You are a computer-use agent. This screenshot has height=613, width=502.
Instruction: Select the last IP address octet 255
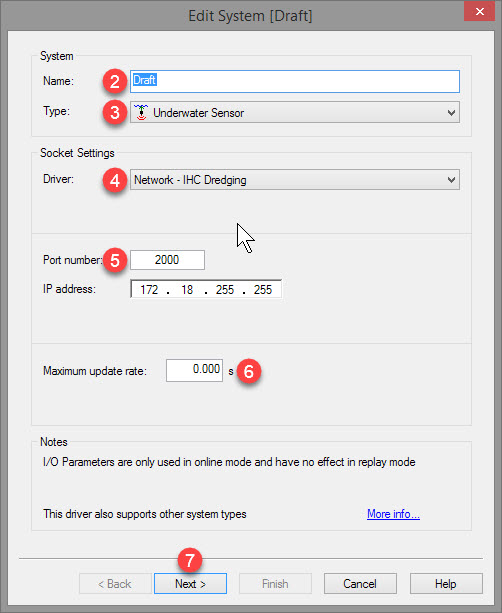tap(263, 290)
